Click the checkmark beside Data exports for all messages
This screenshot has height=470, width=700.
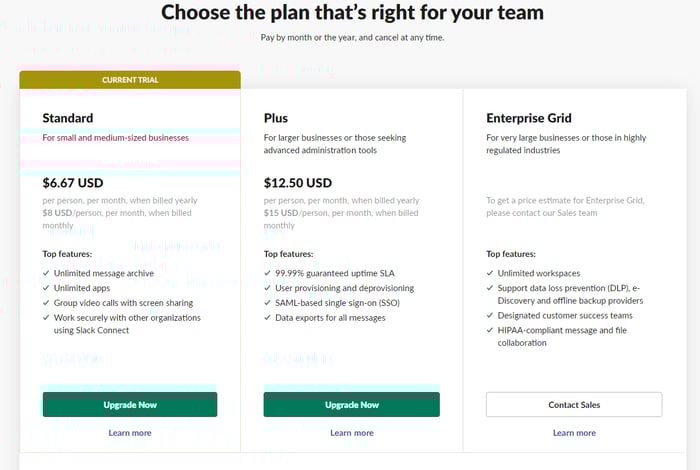pyautogui.click(x=268, y=318)
